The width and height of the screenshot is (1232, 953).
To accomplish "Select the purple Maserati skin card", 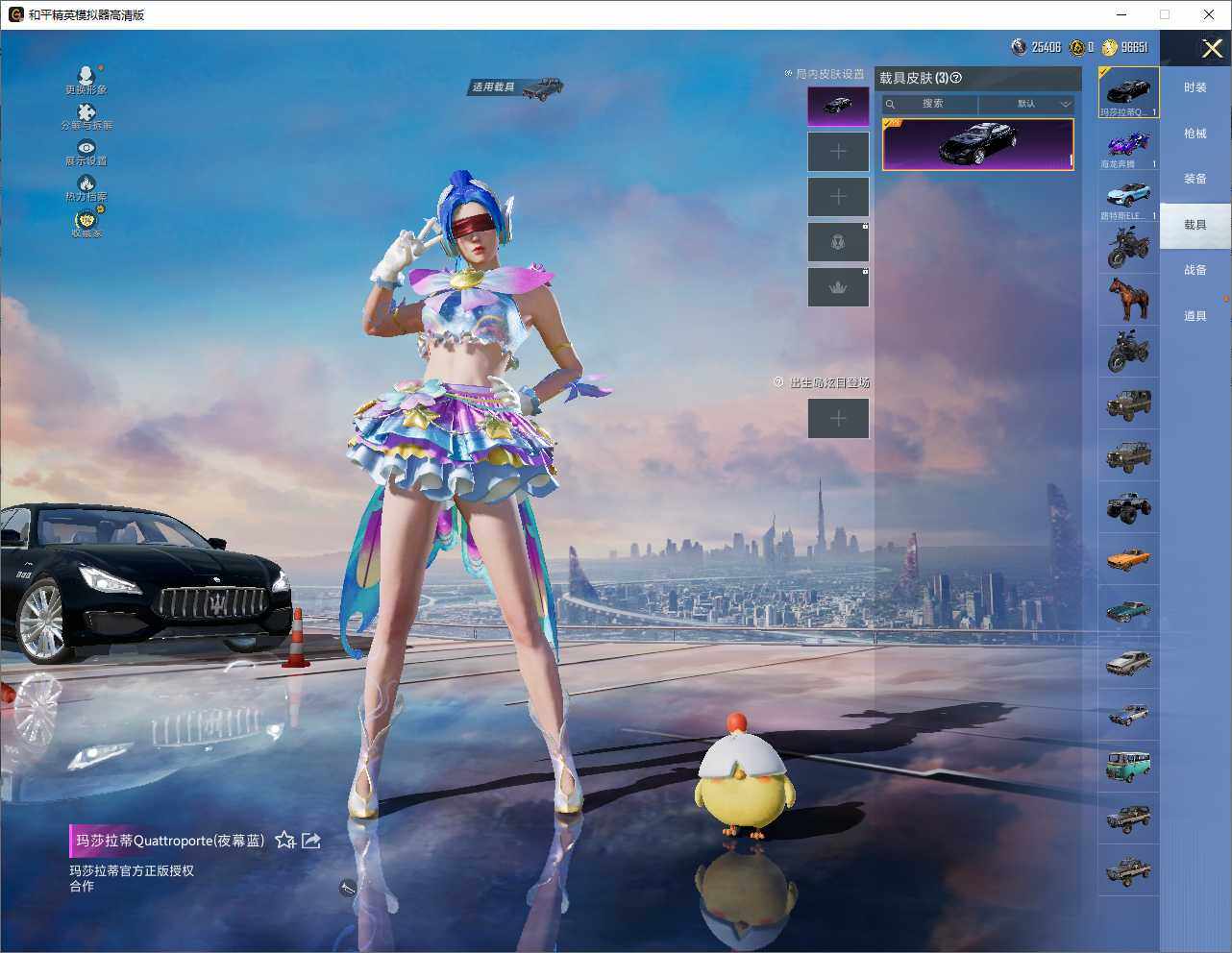I will [977, 144].
